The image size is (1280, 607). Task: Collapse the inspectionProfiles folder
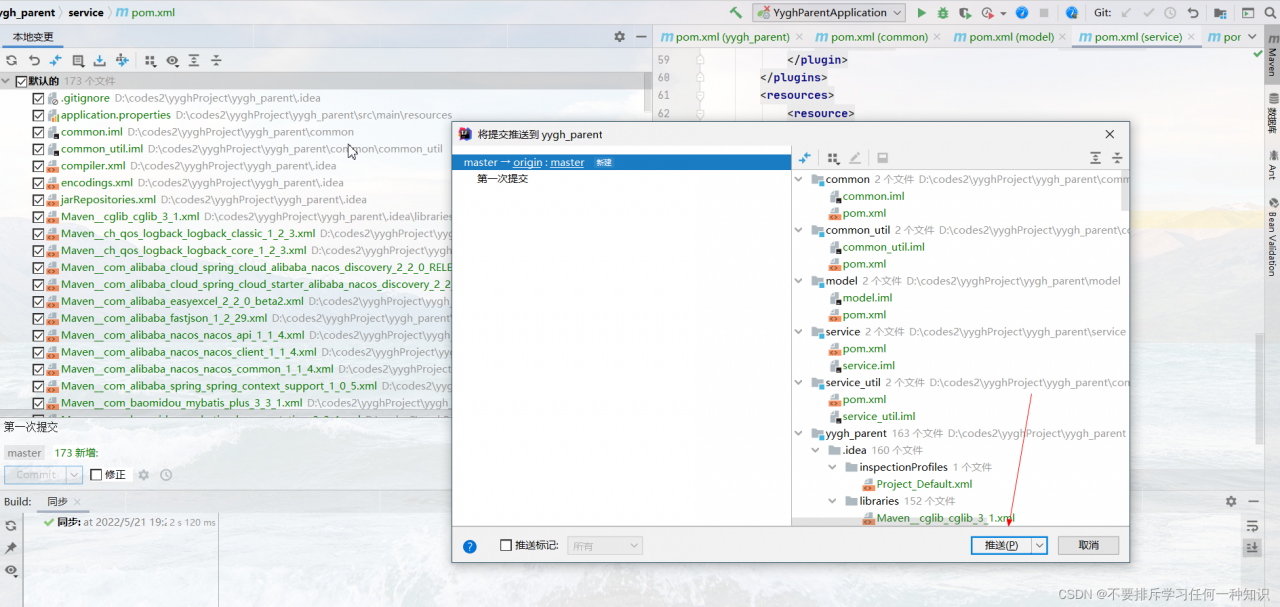point(833,468)
